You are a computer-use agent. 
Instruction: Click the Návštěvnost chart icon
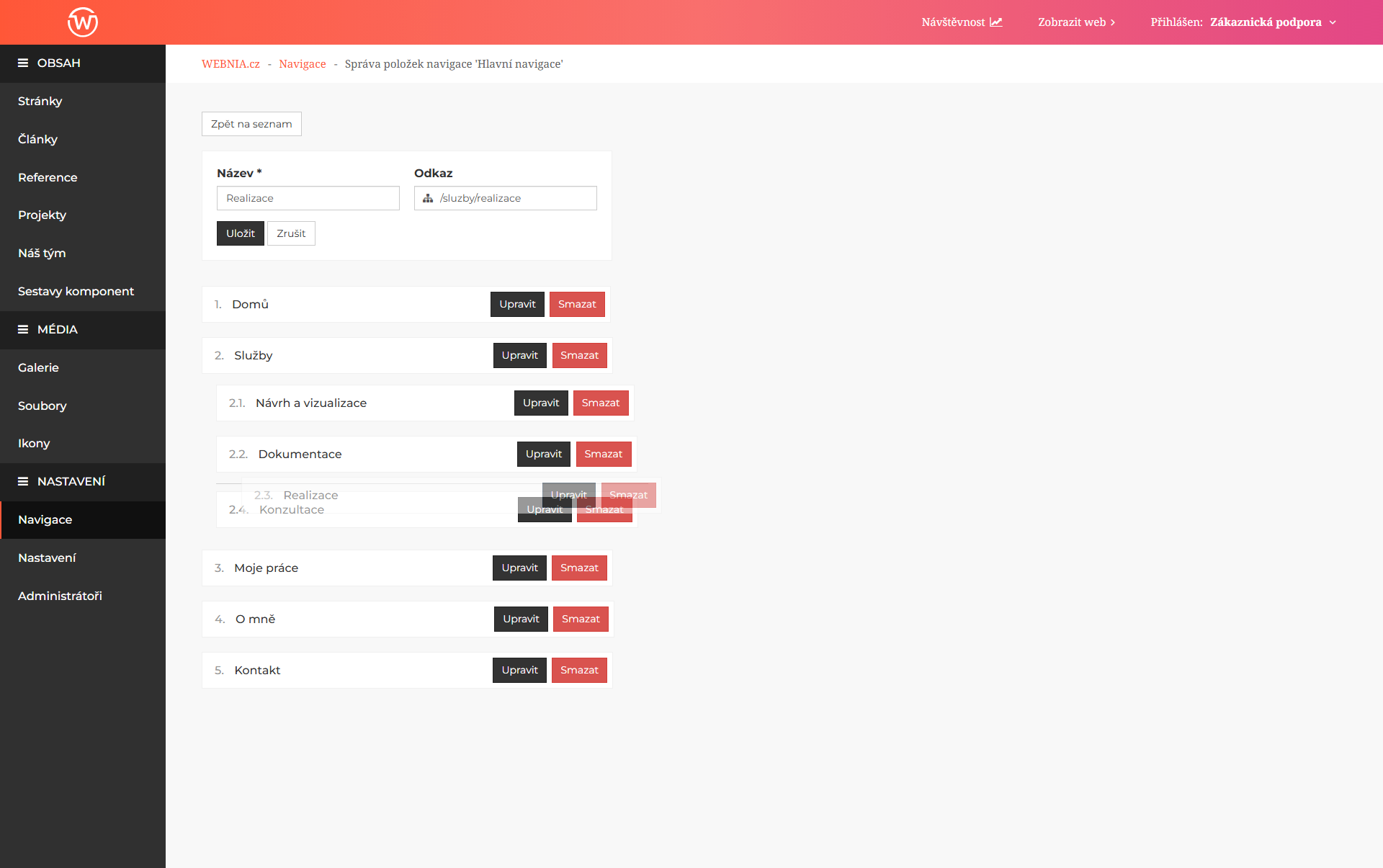click(x=996, y=22)
